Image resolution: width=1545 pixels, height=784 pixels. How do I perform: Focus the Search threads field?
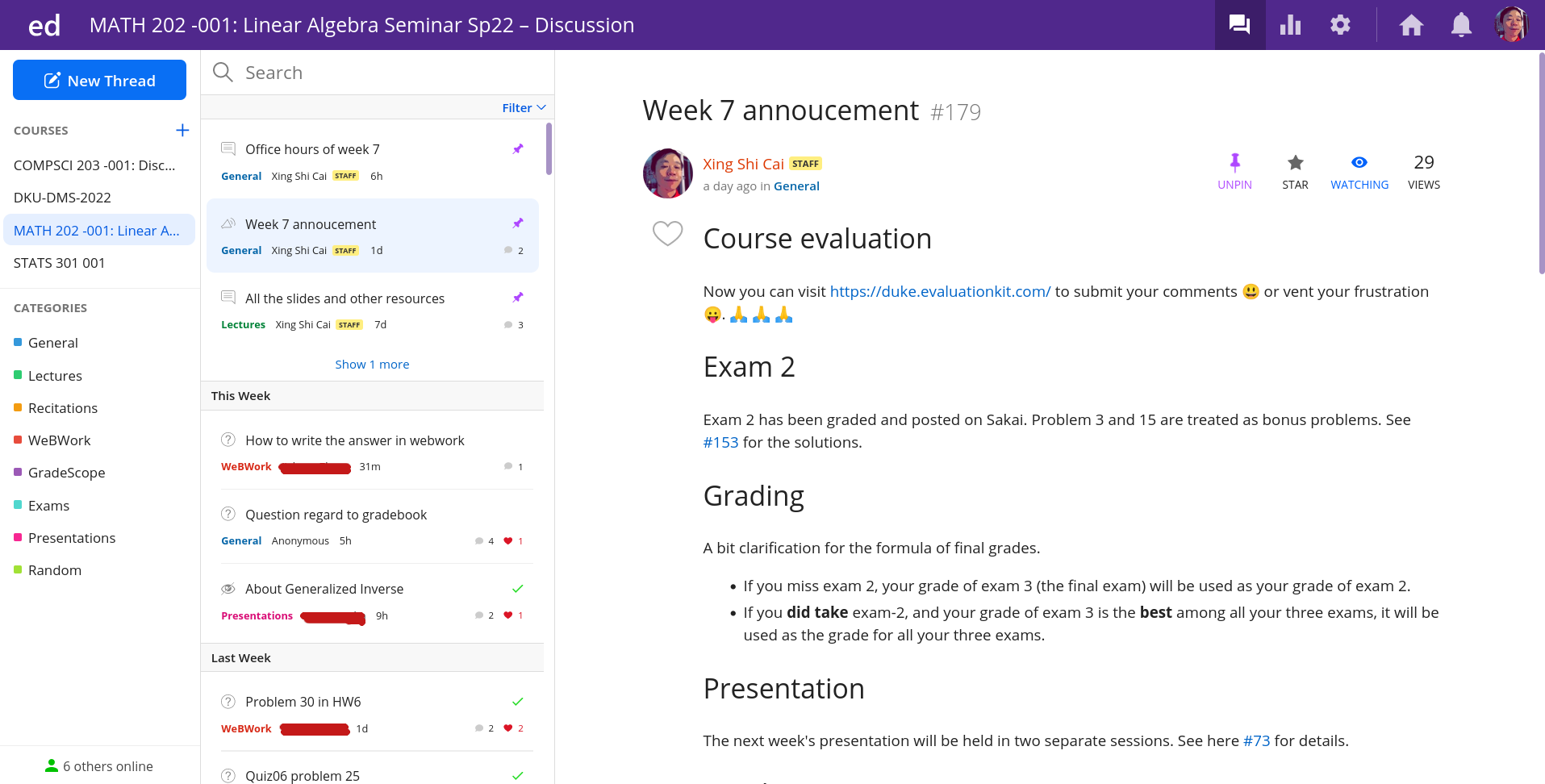click(x=378, y=73)
